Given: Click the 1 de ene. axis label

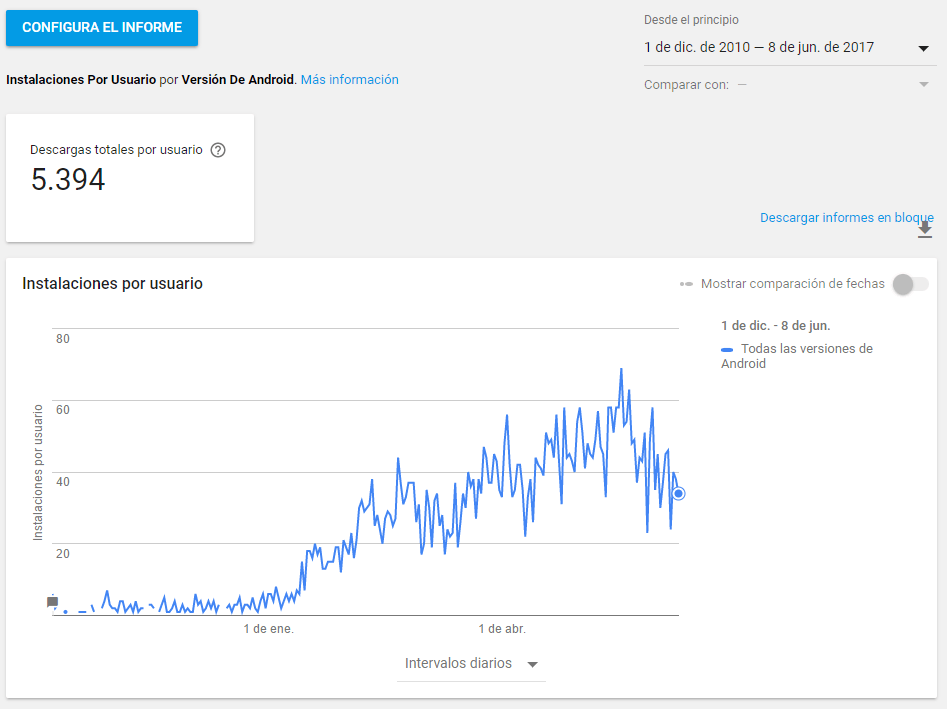Looking at the screenshot, I should click(269, 629).
